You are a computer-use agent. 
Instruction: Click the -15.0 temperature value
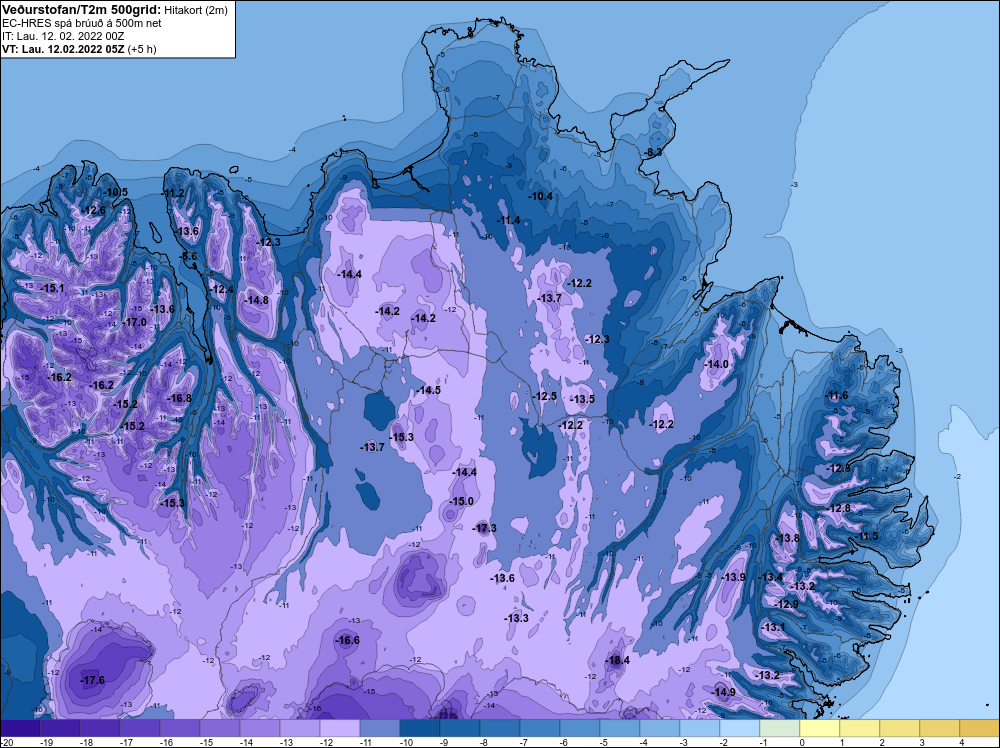pyautogui.click(x=461, y=501)
